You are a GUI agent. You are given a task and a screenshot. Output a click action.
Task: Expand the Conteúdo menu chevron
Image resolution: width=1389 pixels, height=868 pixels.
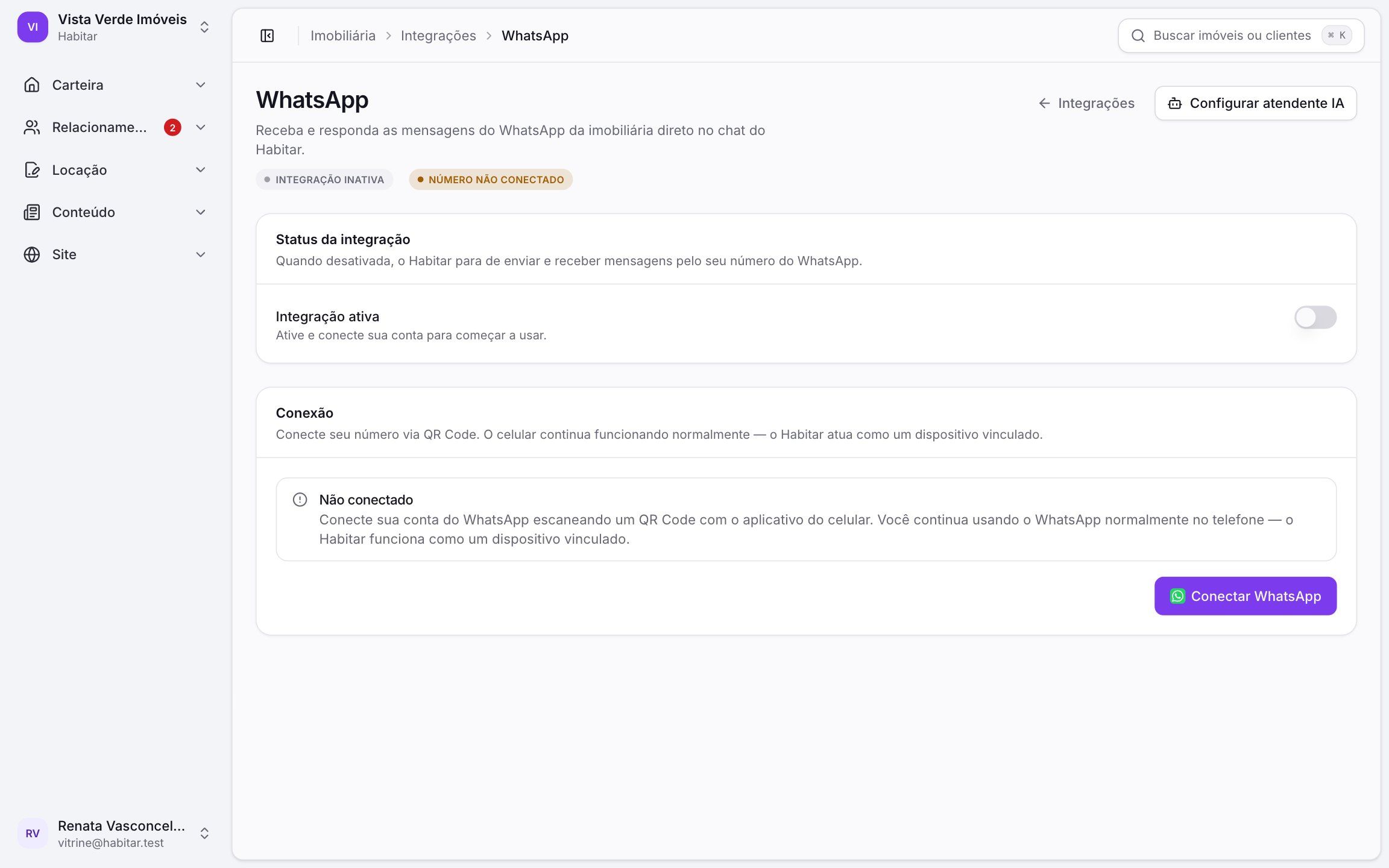click(201, 212)
